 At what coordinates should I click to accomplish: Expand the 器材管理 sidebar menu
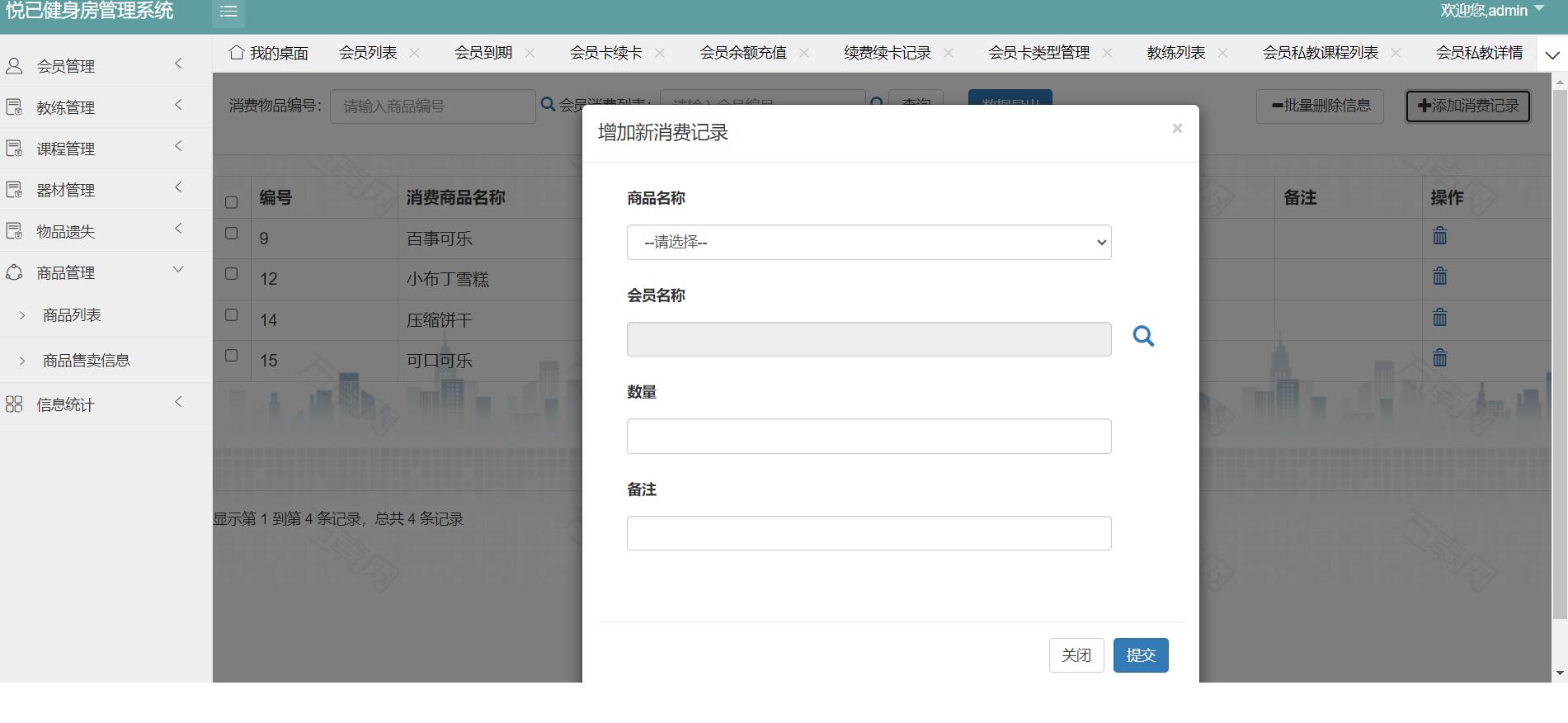[178, 187]
